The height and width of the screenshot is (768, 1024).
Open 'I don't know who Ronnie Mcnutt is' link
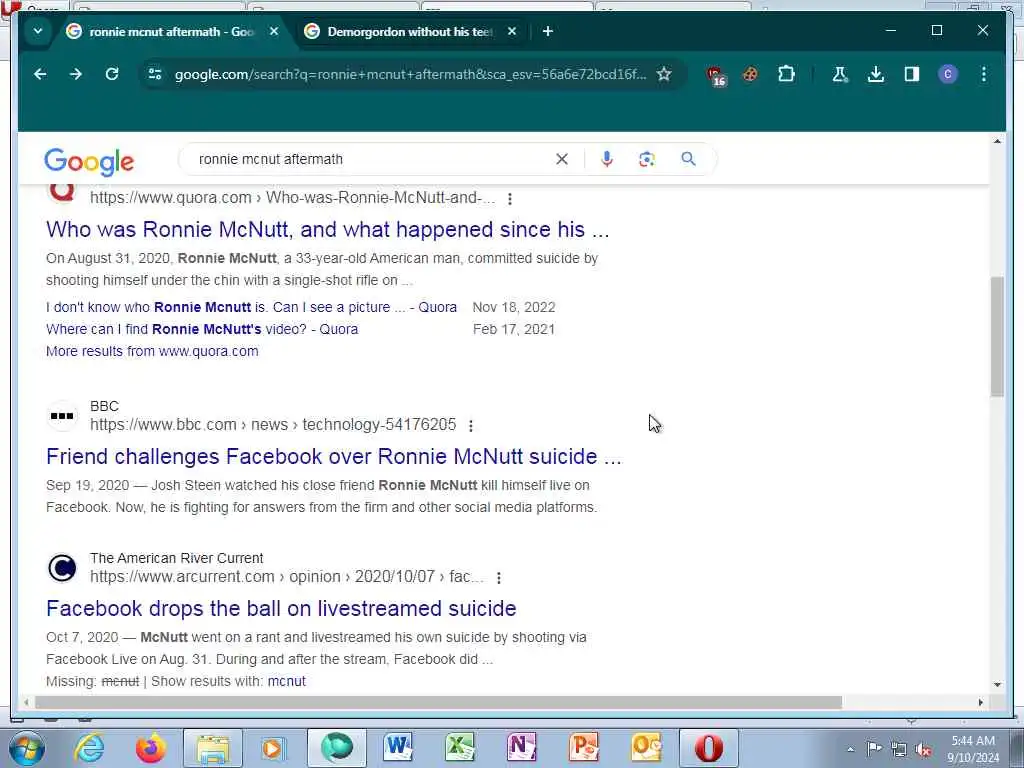pos(251,307)
